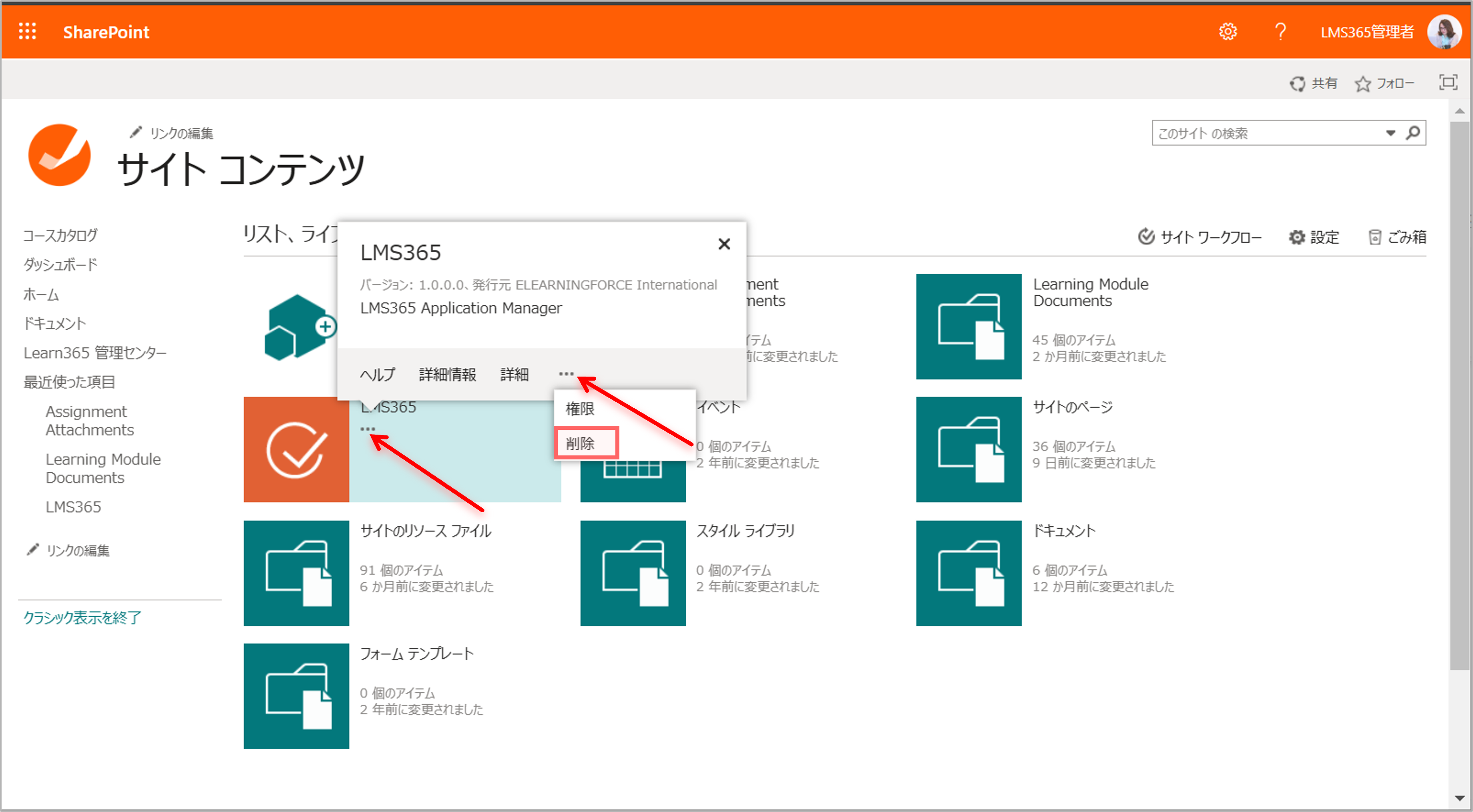This screenshot has width=1473, height=812.
Task: Click the サイトのリソース ファイル library icon
Action: click(x=296, y=573)
